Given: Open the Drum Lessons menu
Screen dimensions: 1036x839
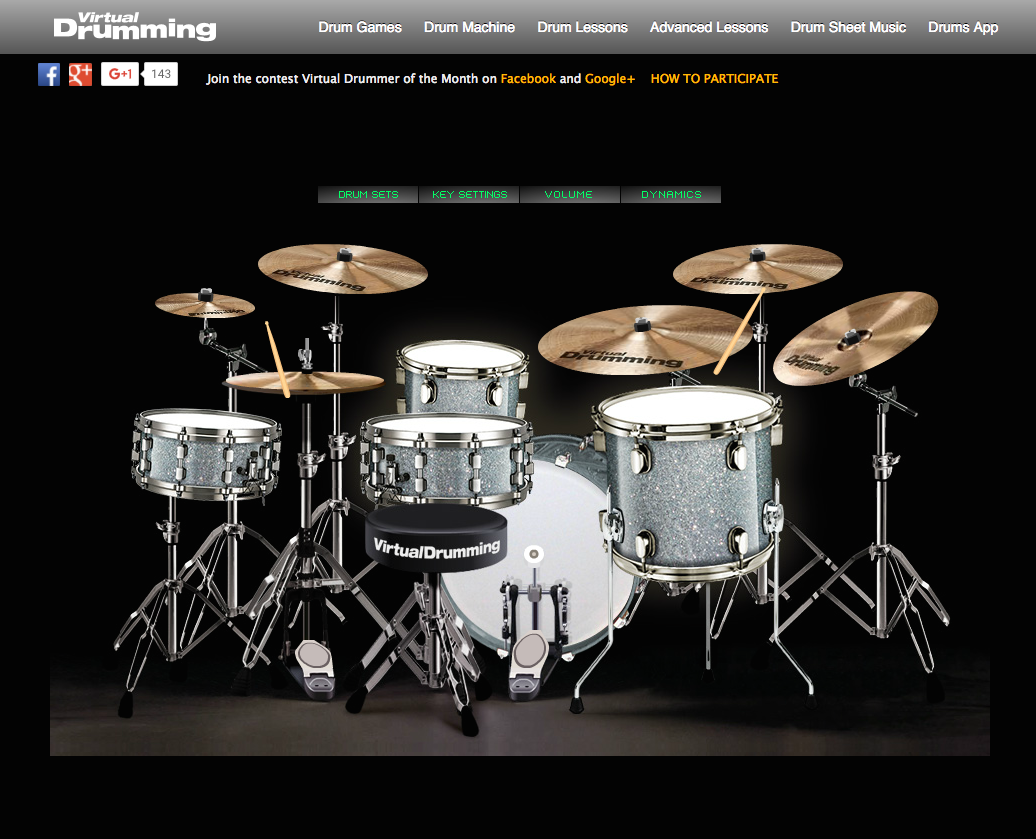Looking at the screenshot, I should pos(582,27).
